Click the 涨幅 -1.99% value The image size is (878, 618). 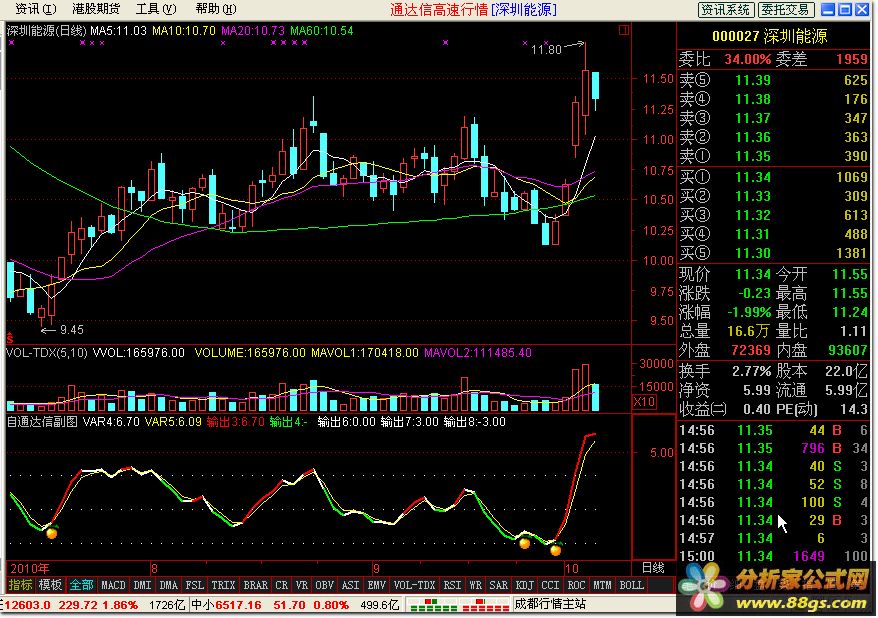pos(749,312)
